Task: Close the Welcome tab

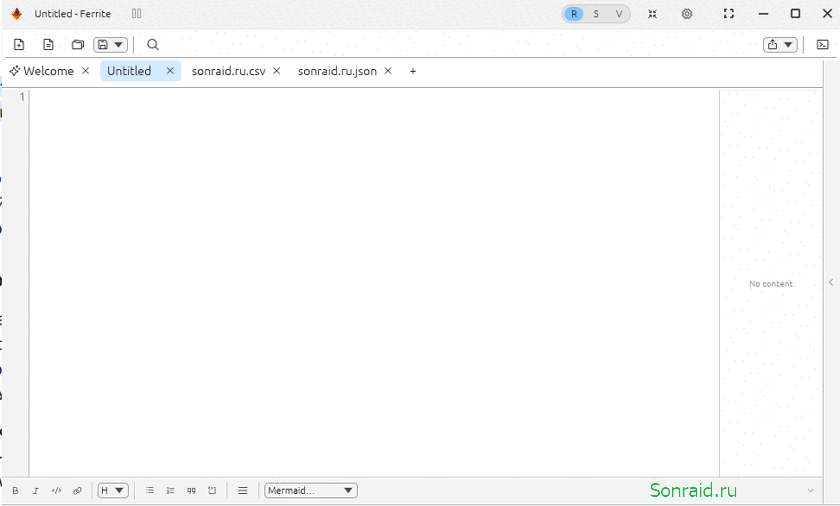Action: pyautogui.click(x=85, y=71)
